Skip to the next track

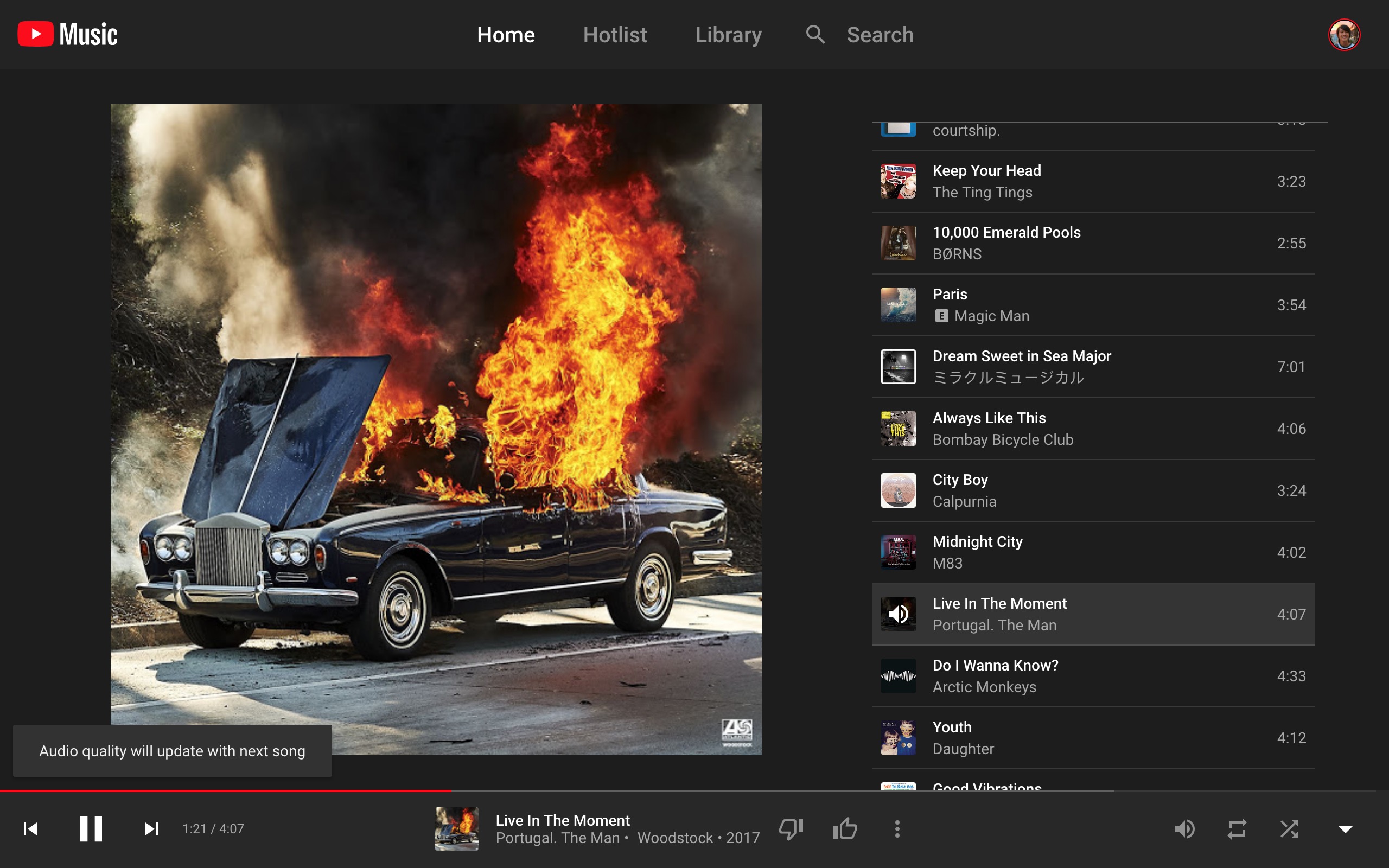pos(151,828)
